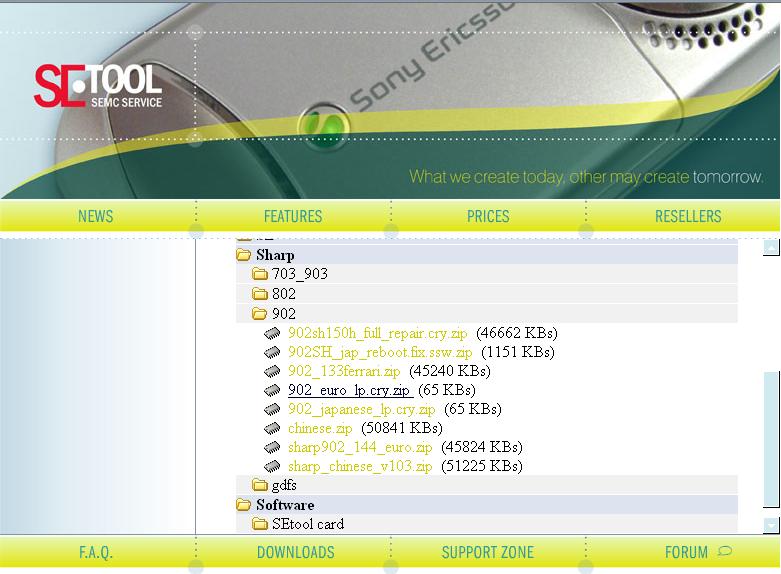Click file icon beside 902sh150h_full_repair.cry.zip
Viewport: 781px width, 574px height.
tap(272, 333)
